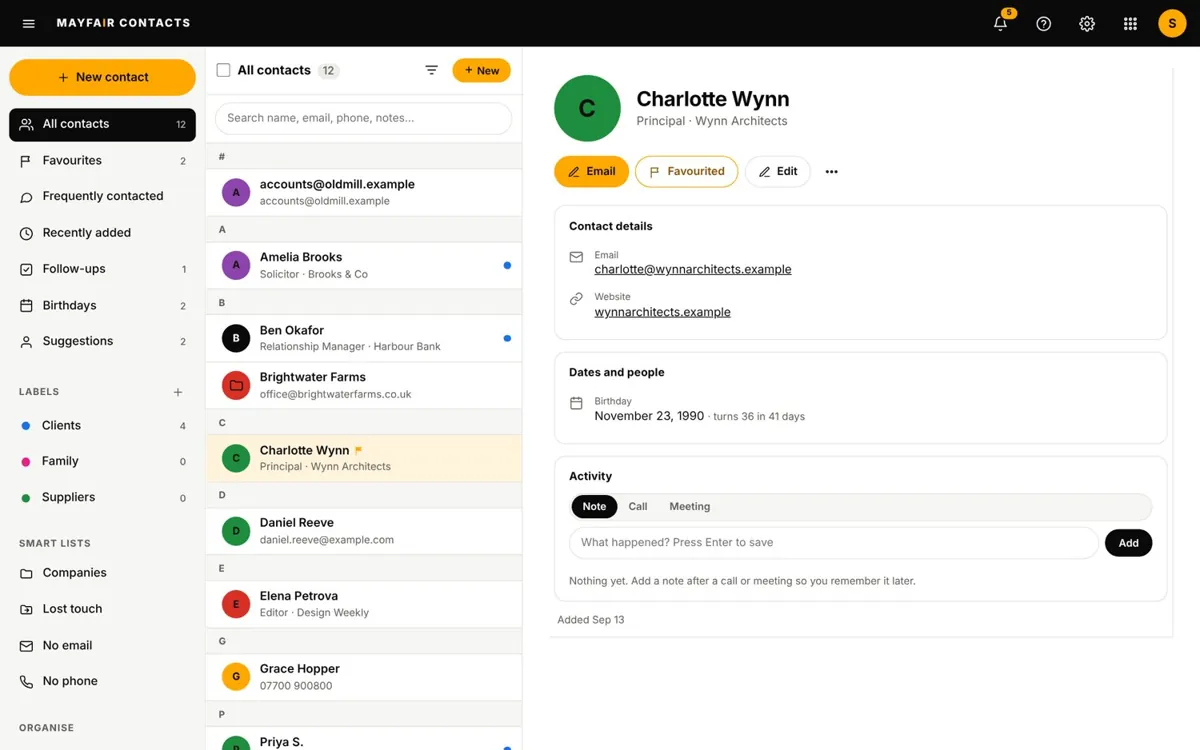The height and width of the screenshot is (750, 1200).
Task: Open the help question mark icon
Action: tap(1043, 23)
